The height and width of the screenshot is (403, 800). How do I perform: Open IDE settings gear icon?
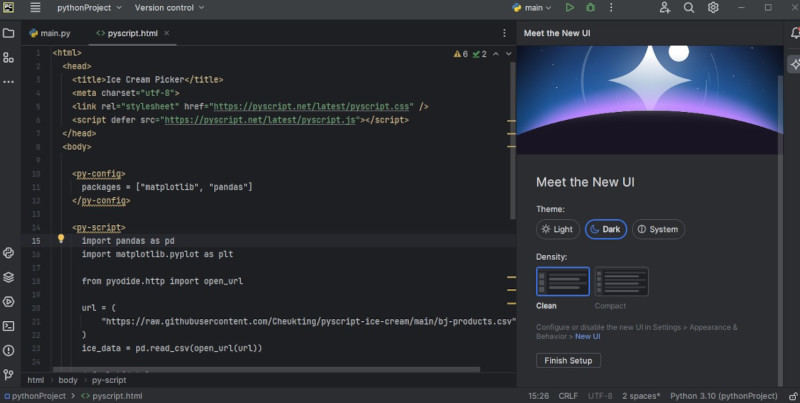tap(713, 8)
